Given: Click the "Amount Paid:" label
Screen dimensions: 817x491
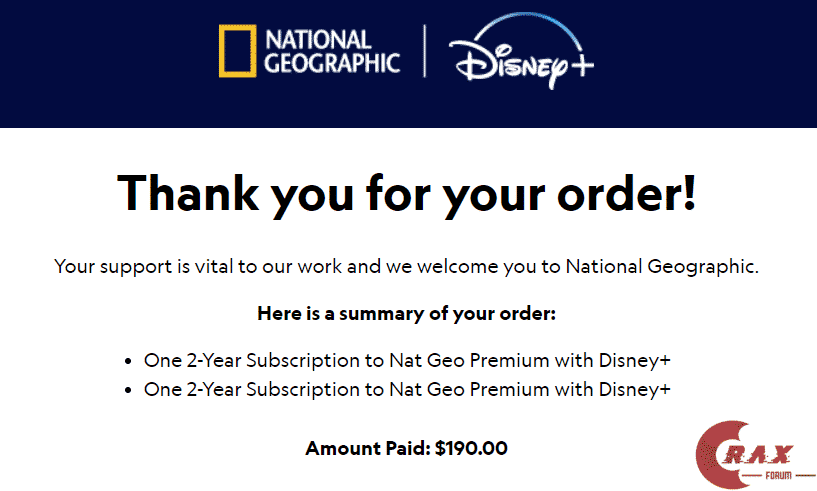Looking at the screenshot, I should click(x=368, y=448).
